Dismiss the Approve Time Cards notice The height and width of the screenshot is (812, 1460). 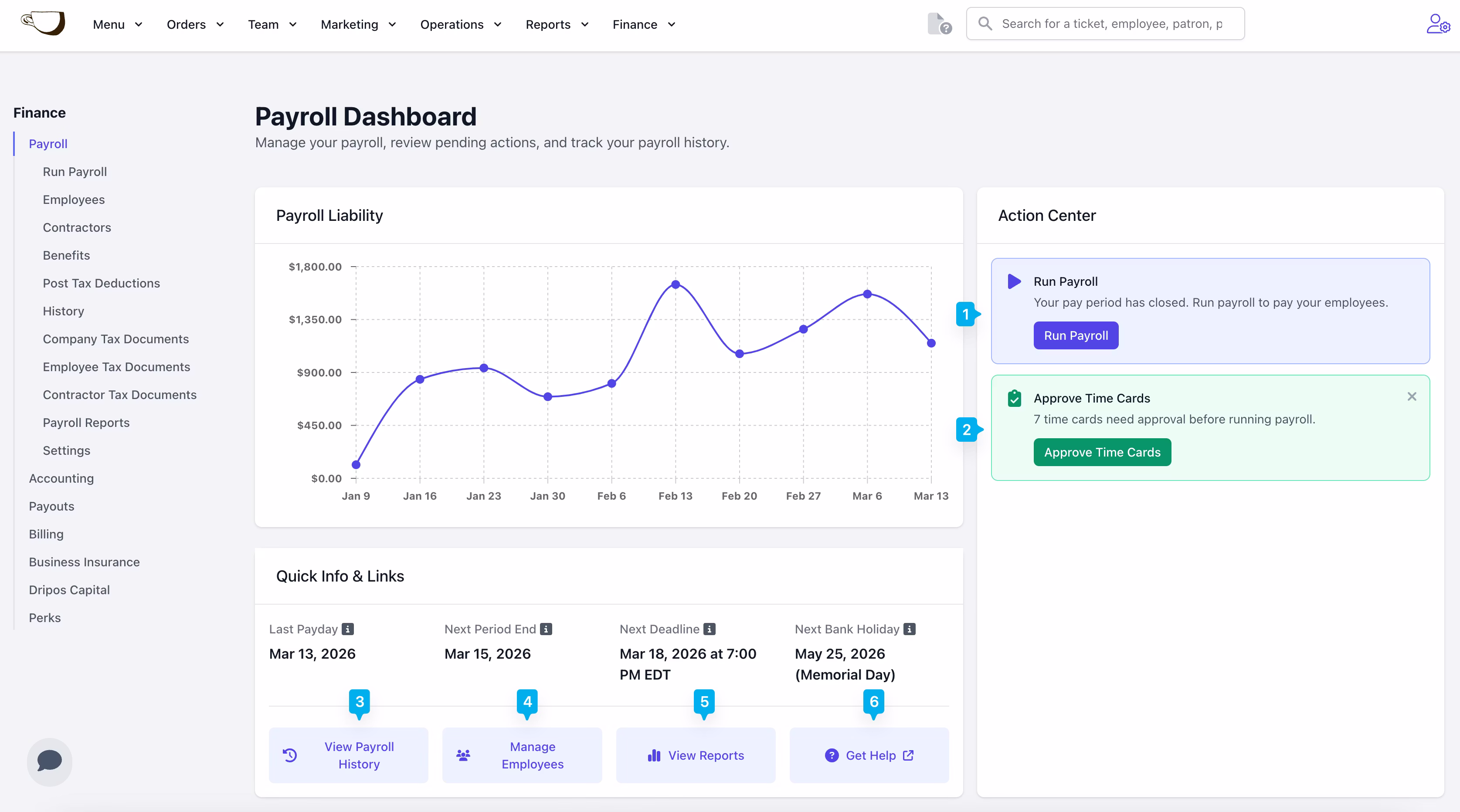tap(1411, 397)
